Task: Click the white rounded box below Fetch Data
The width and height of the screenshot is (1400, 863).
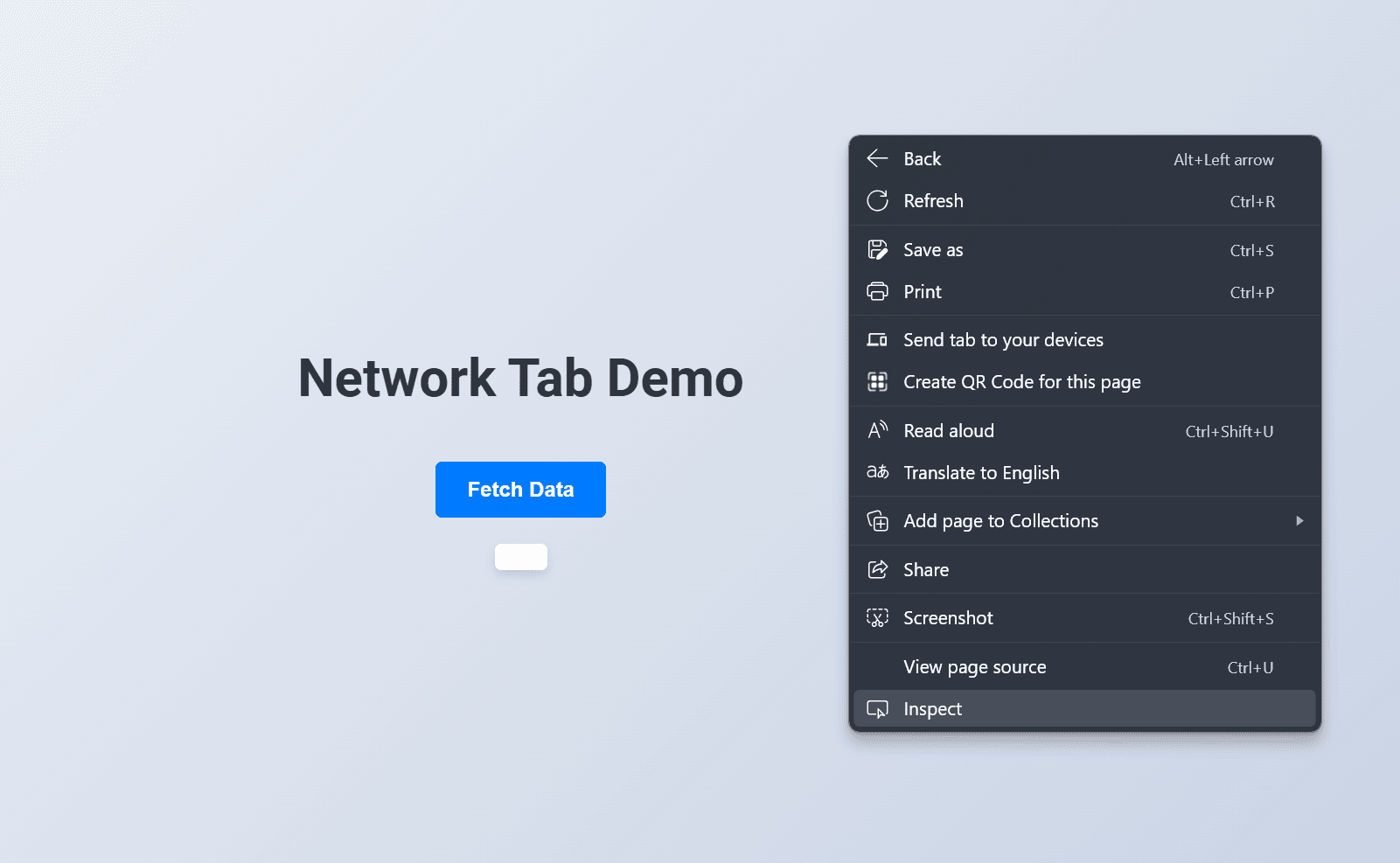Action: click(x=520, y=556)
